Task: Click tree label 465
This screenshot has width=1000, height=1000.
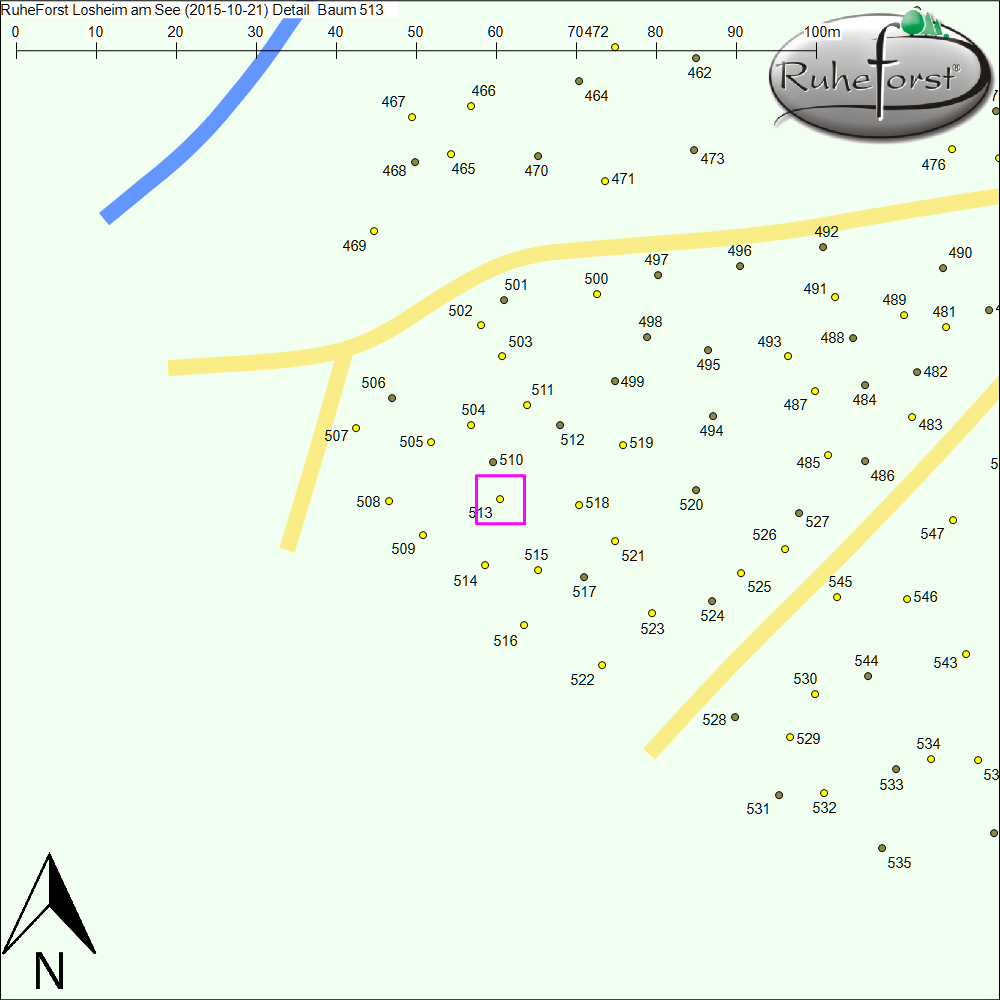Action: (x=463, y=169)
